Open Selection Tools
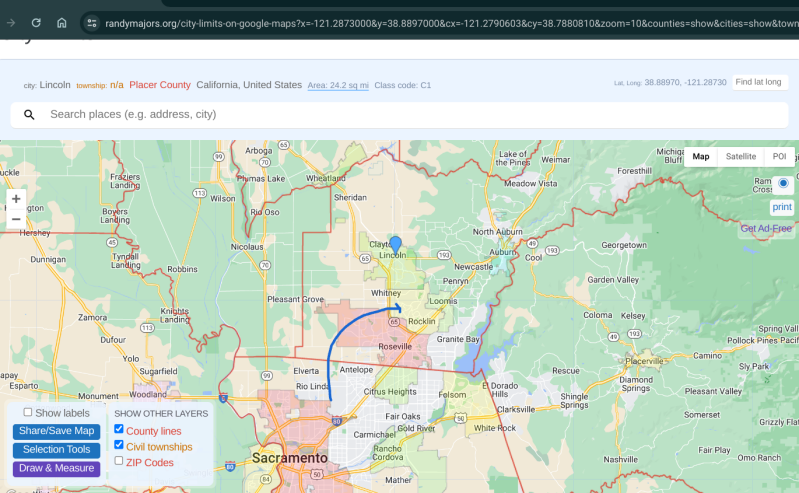The image size is (799, 493). click(x=57, y=450)
